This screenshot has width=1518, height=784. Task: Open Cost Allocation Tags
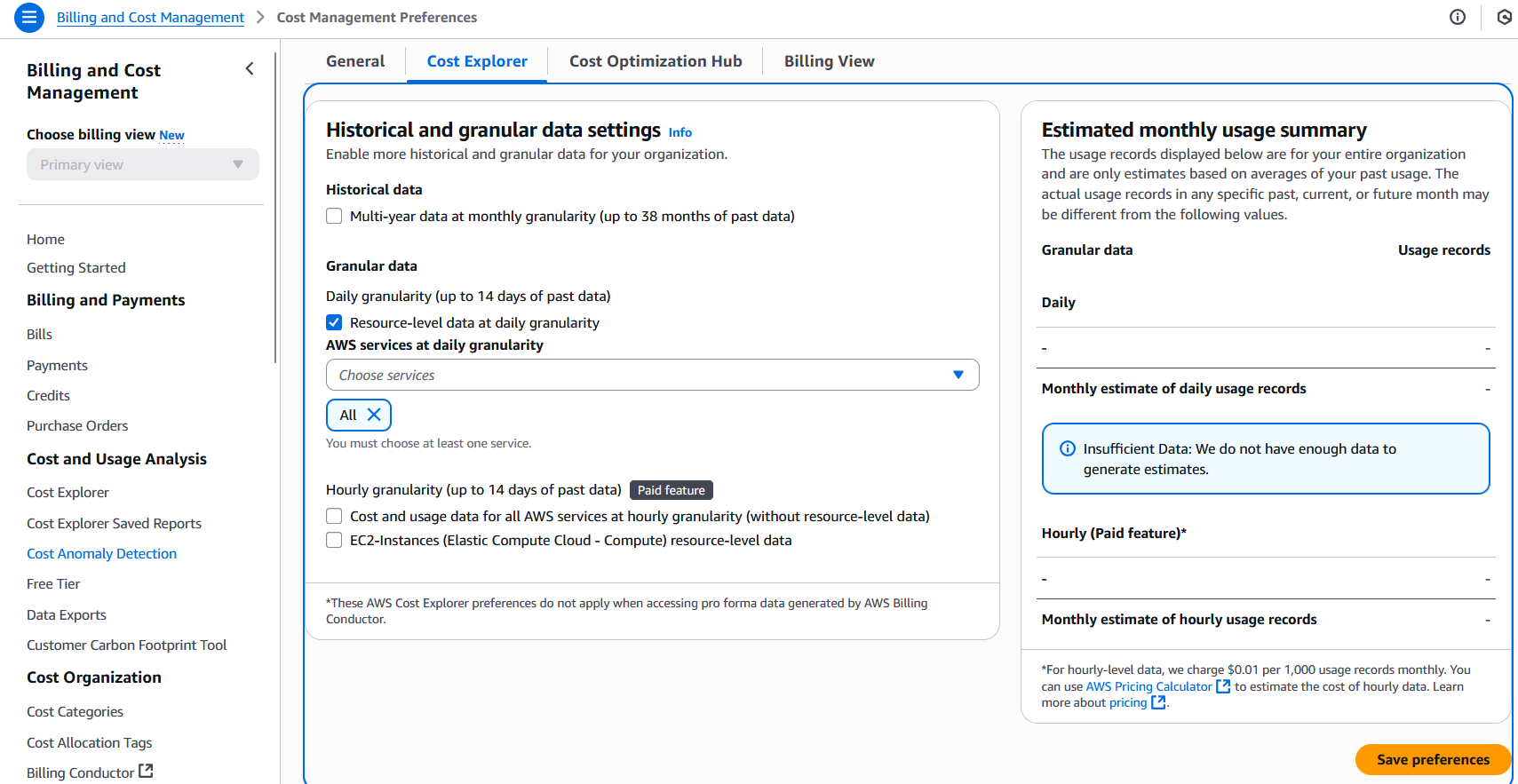(89, 742)
